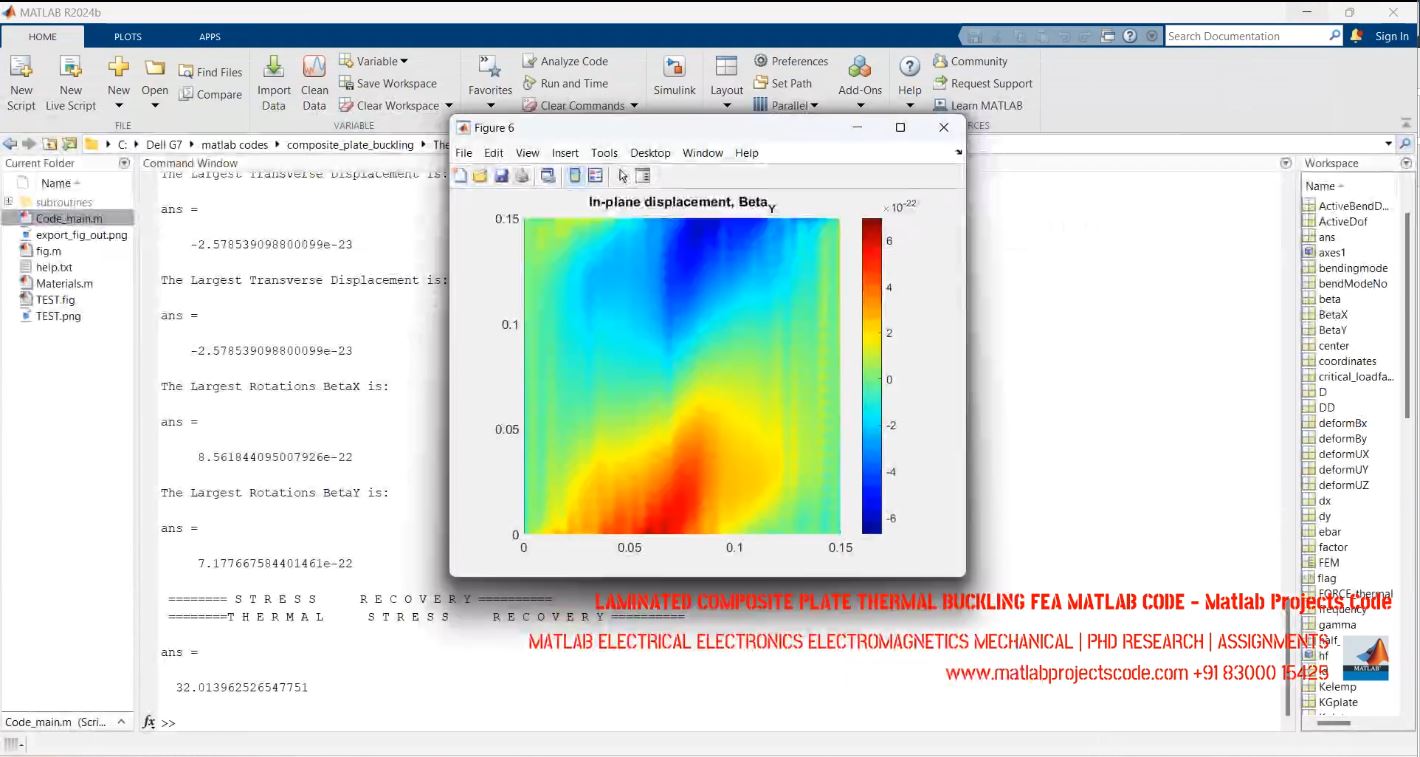Toggle the Insert Colorbar tool
The image size is (1420, 757).
[575, 175]
